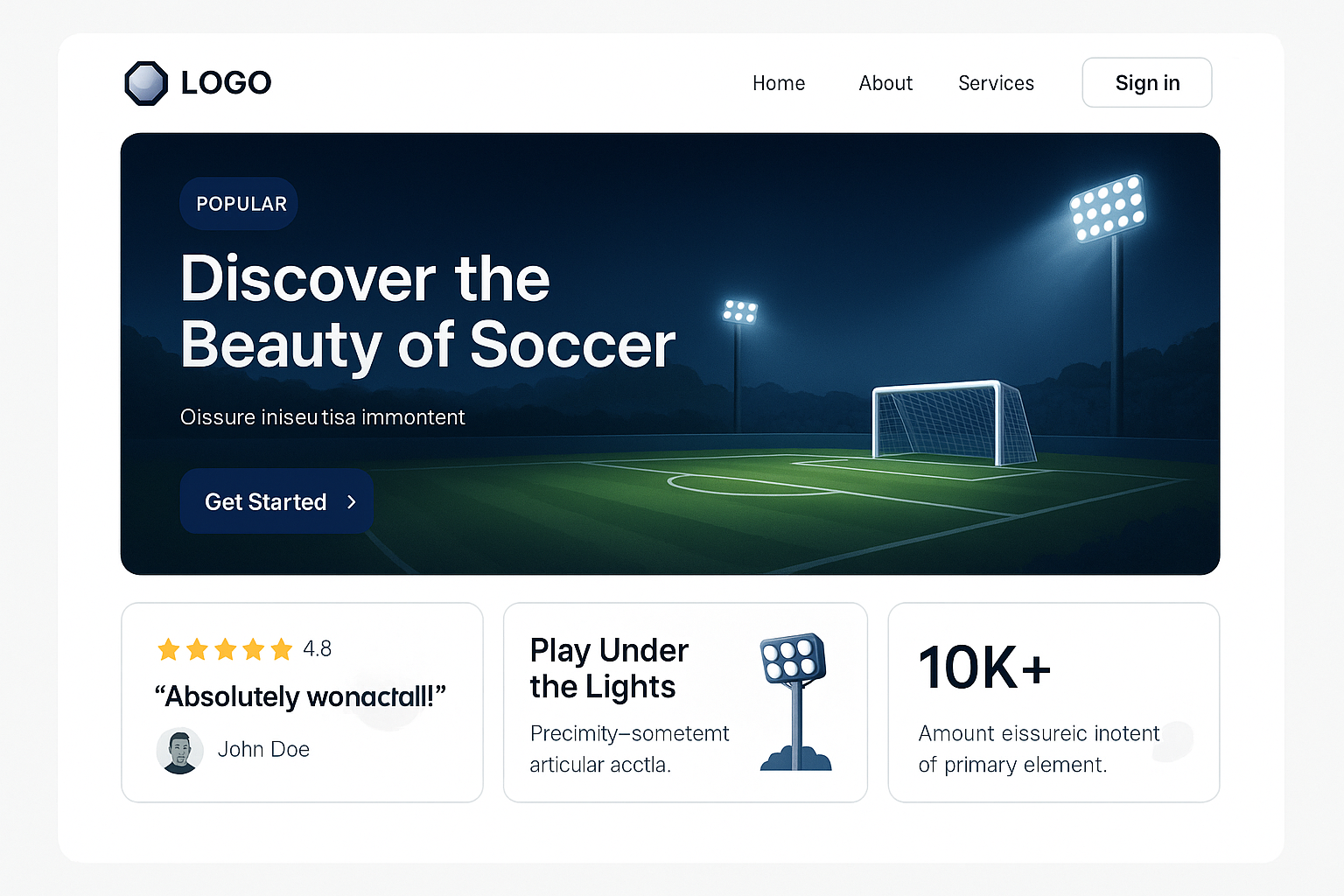Click the Get Started button
Image resolution: width=1344 pixels, height=896 pixels.
point(276,501)
